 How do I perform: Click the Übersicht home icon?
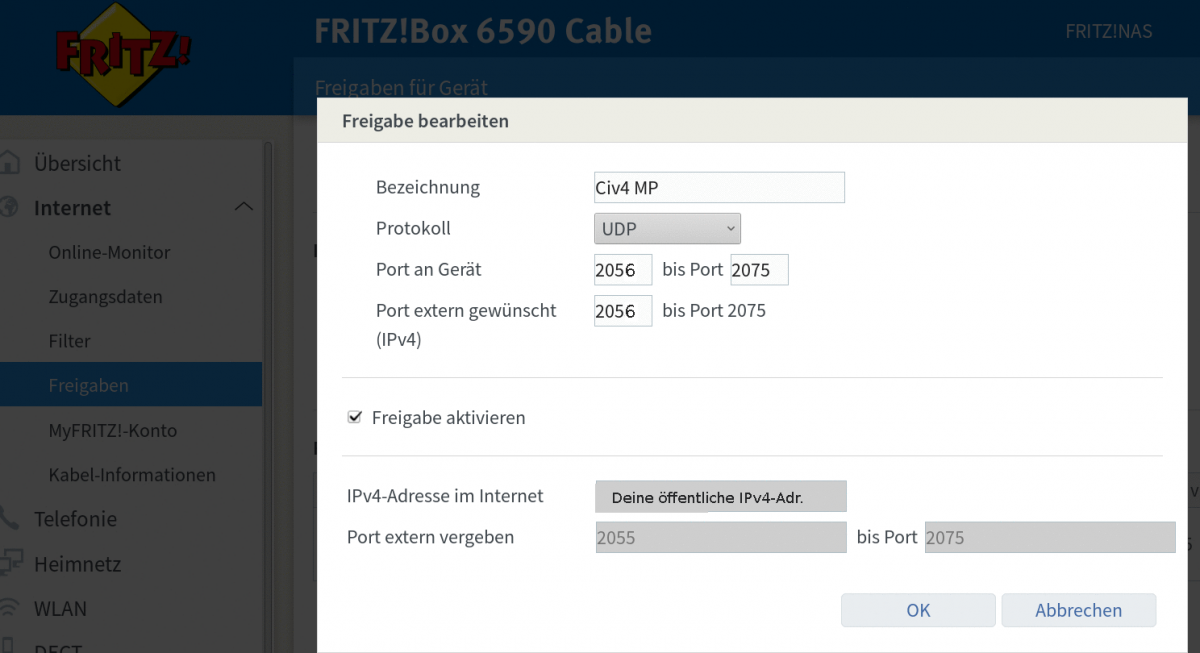coord(10,163)
